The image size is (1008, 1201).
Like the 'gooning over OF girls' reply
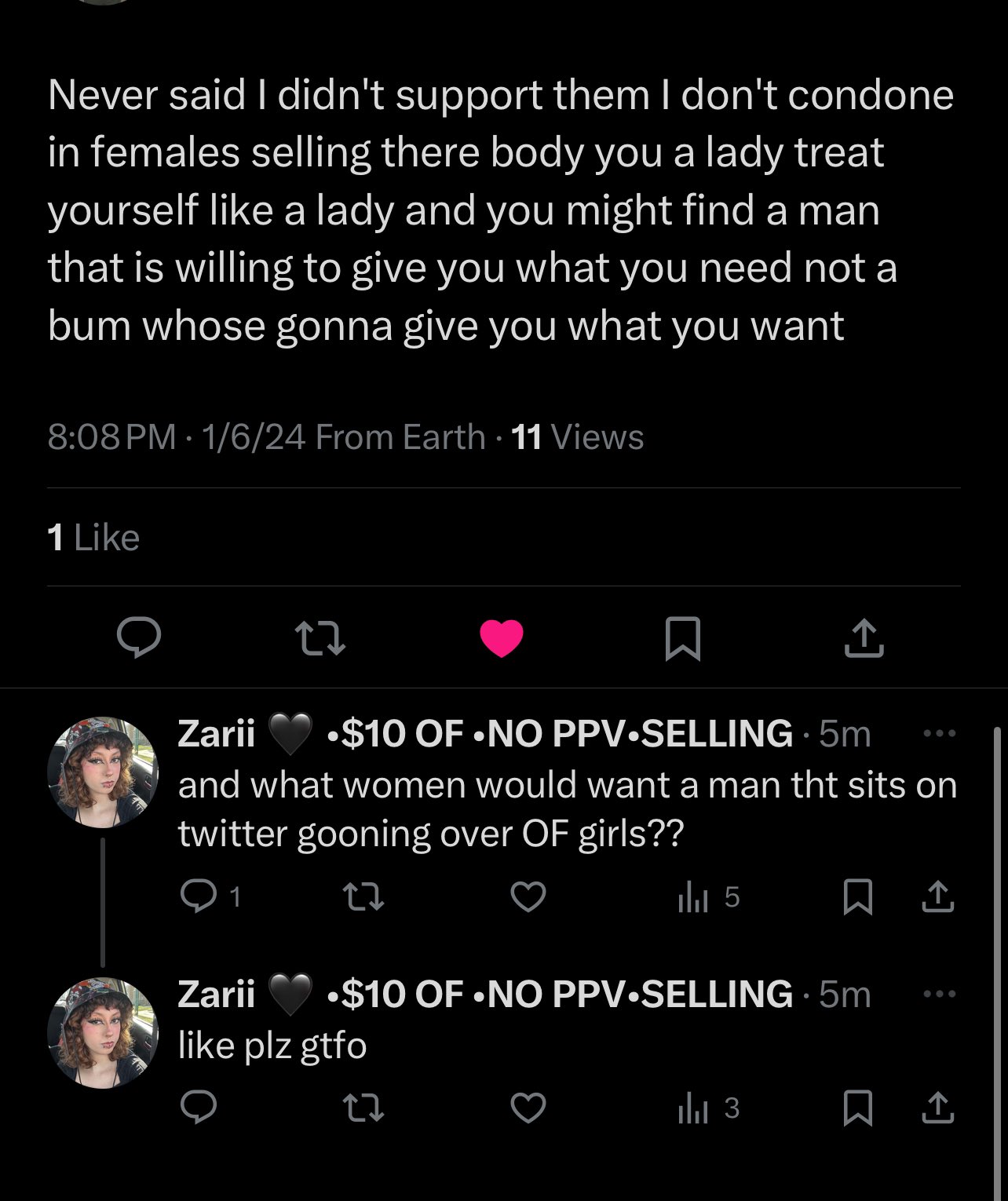(x=528, y=896)
